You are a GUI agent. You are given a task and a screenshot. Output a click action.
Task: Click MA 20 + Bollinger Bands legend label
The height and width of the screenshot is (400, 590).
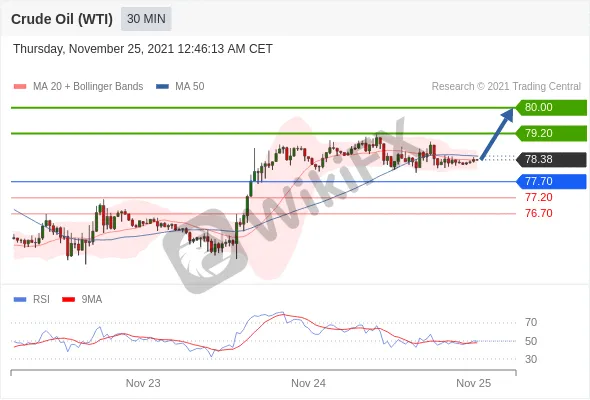88,87
